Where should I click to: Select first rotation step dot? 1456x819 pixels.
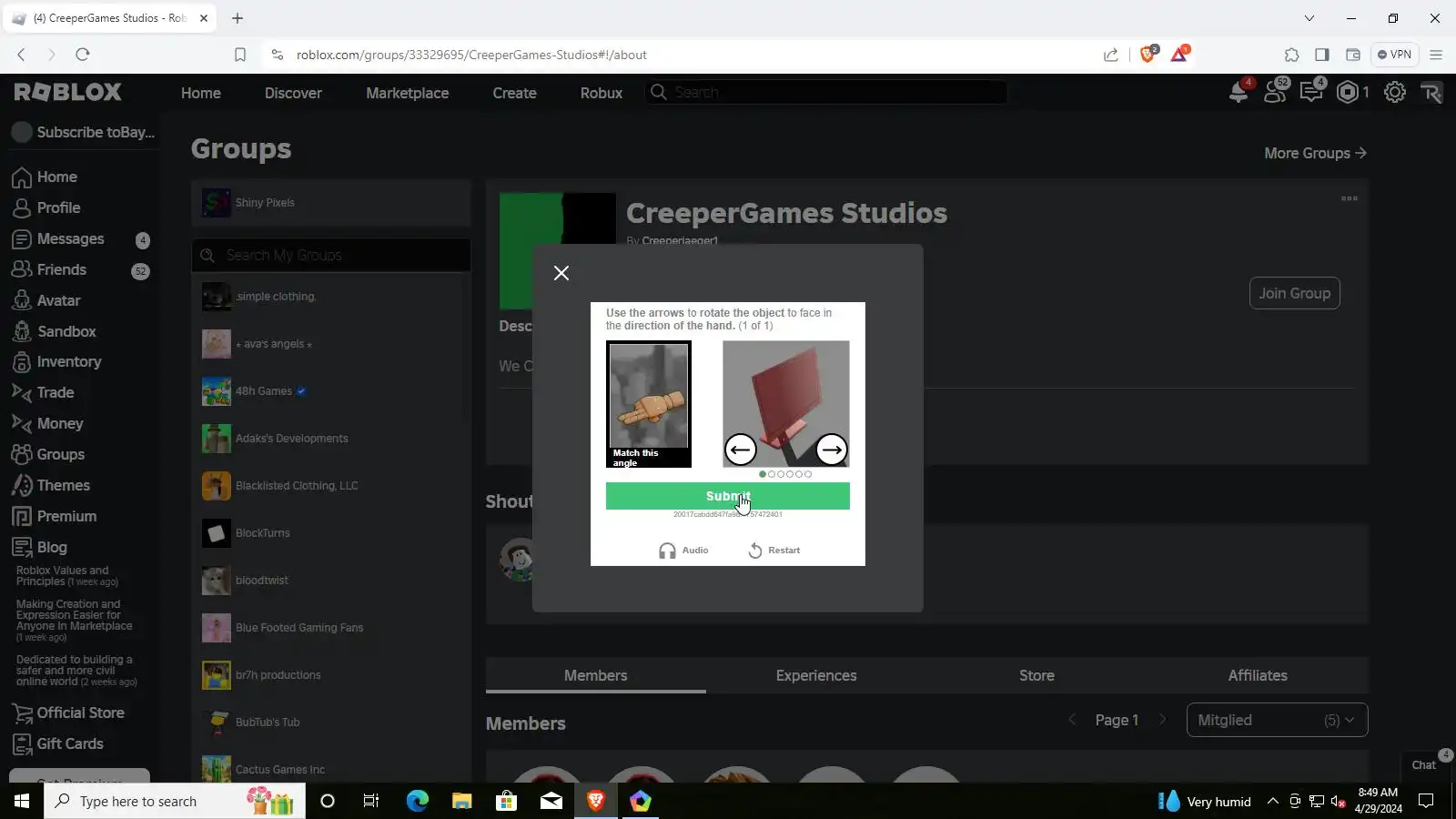(763, 474)
